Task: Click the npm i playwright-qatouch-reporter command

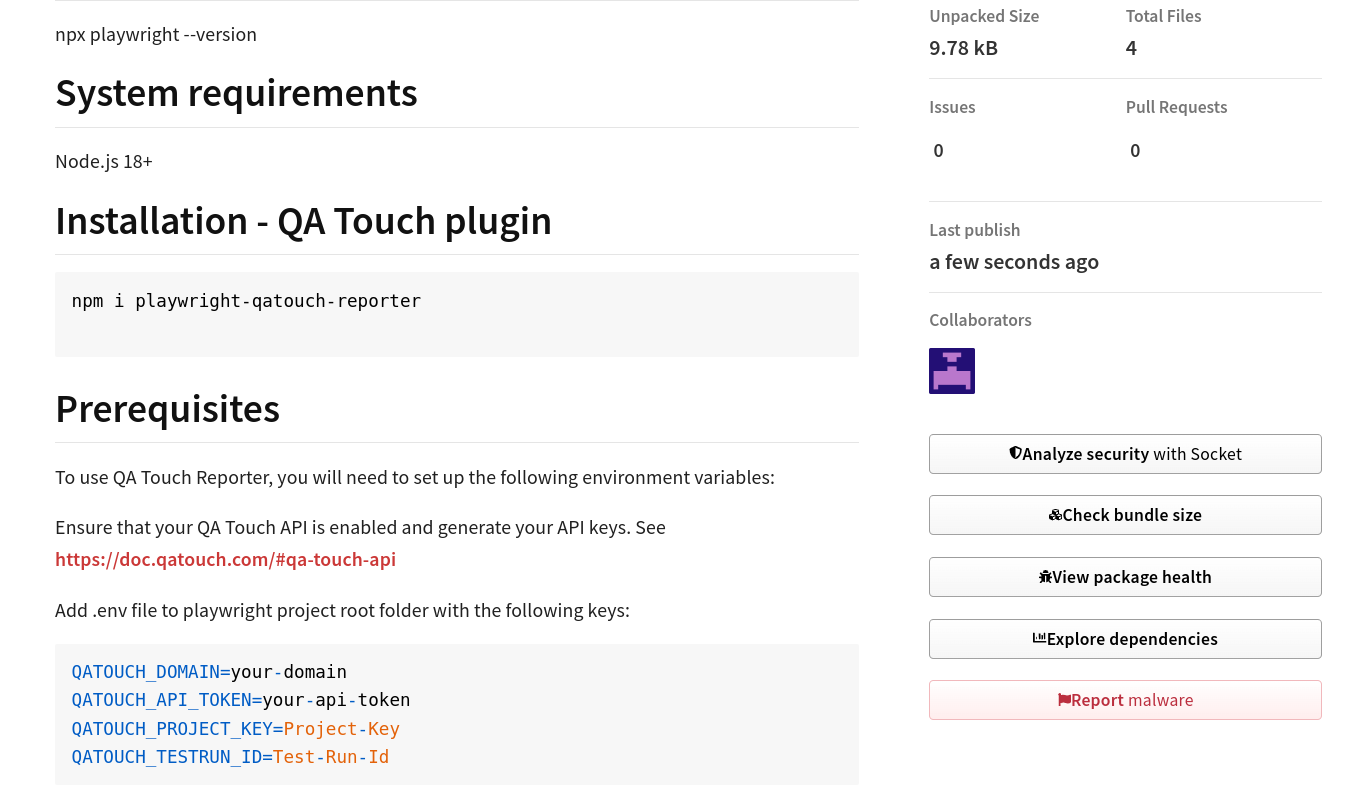Action: click(246, 301)
